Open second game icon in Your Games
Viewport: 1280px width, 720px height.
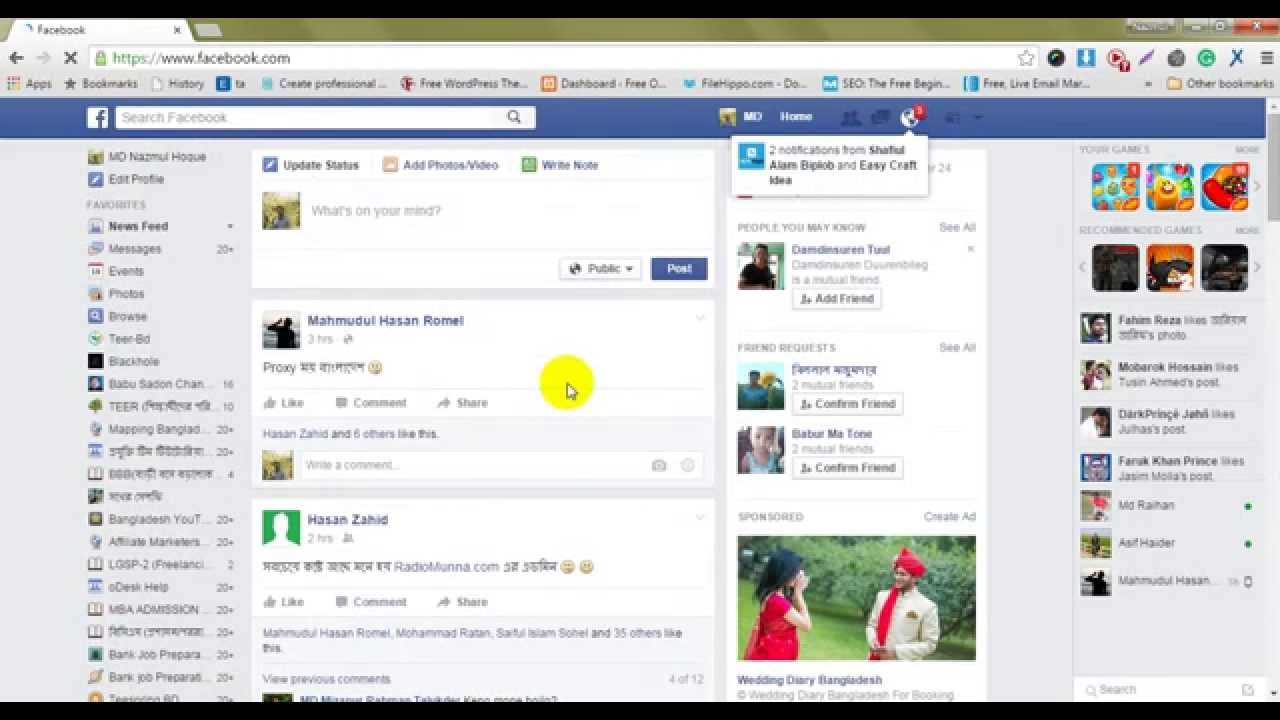click(x=1170, y=187)
